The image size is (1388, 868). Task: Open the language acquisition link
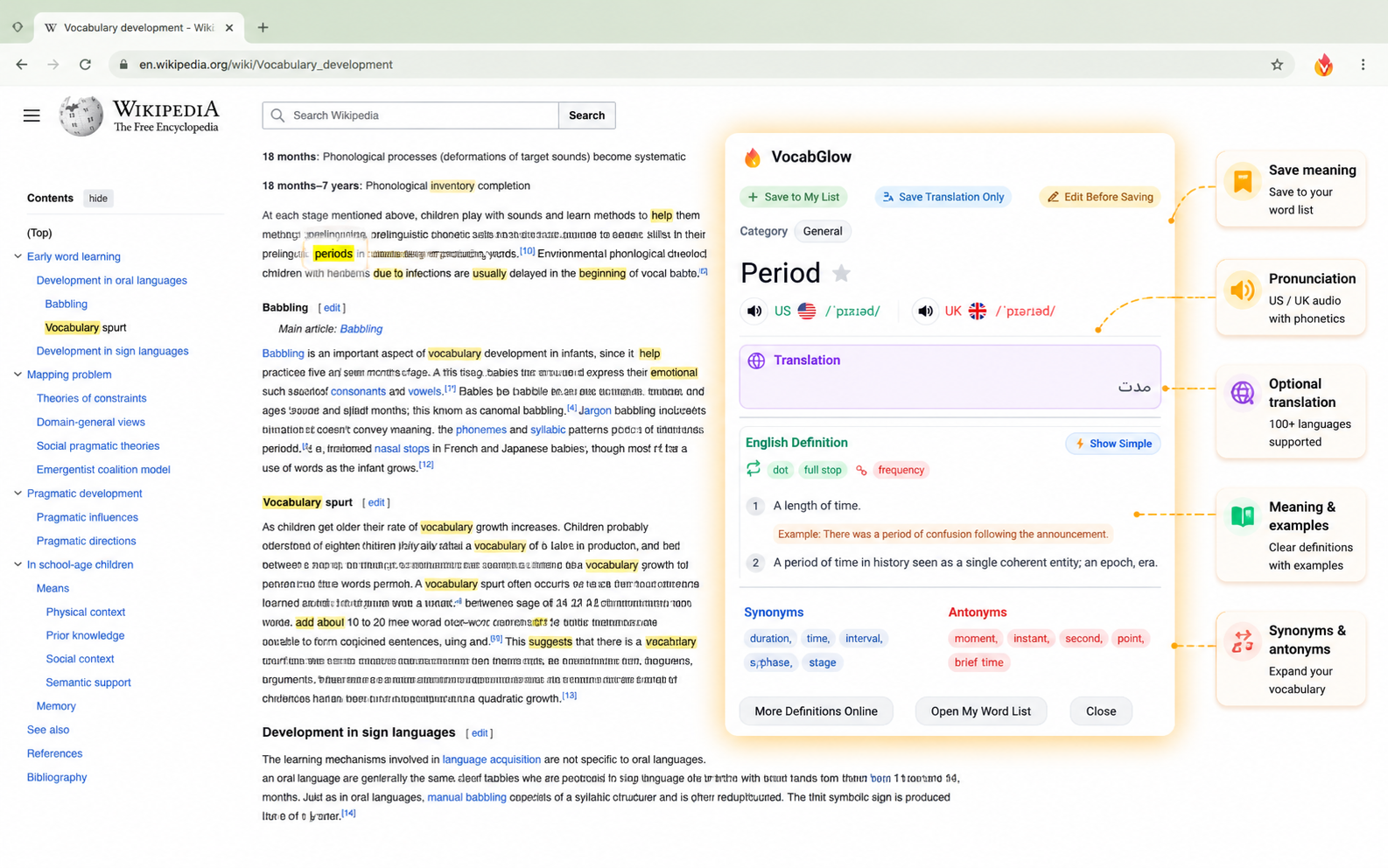coord(491,759)
